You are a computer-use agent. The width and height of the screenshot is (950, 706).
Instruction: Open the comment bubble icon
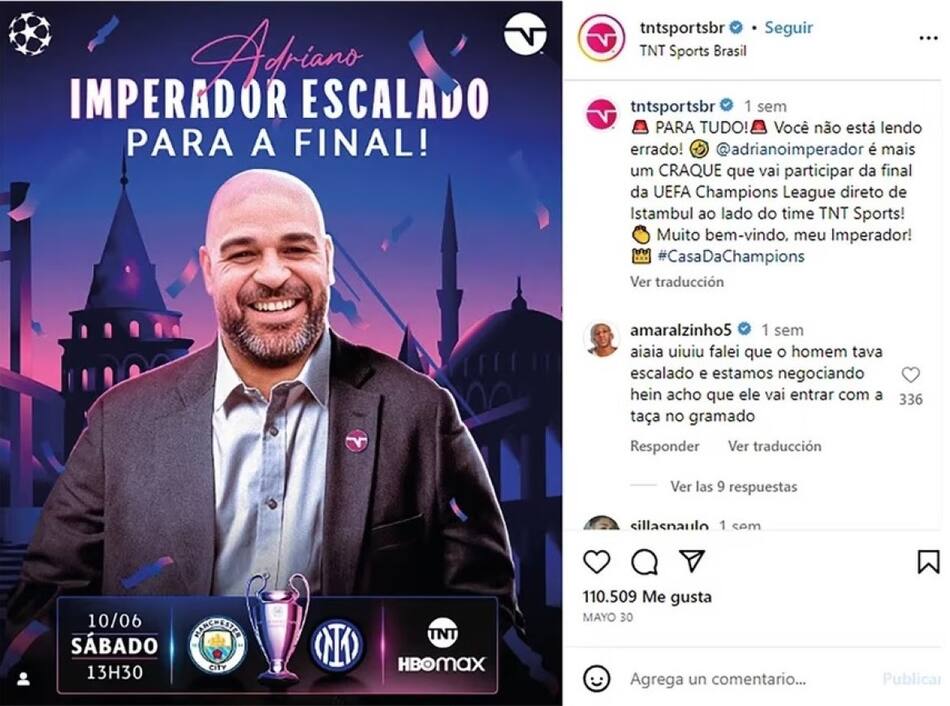(x=644, y=562)
